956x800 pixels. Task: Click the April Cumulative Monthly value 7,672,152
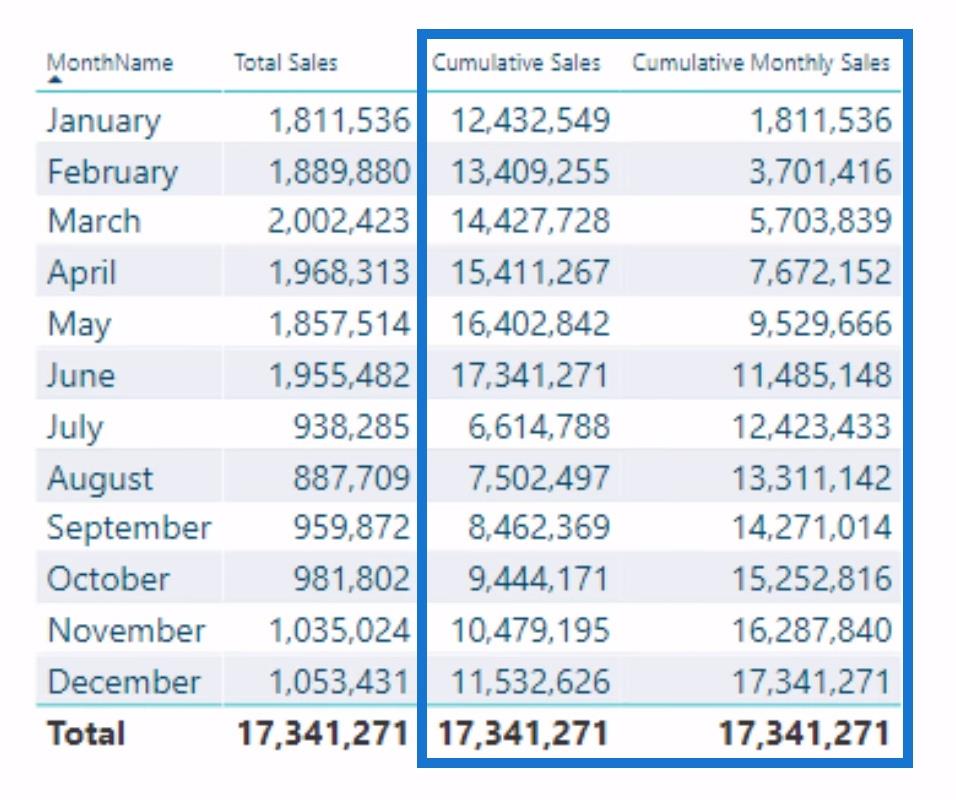[x=821, y=273]
